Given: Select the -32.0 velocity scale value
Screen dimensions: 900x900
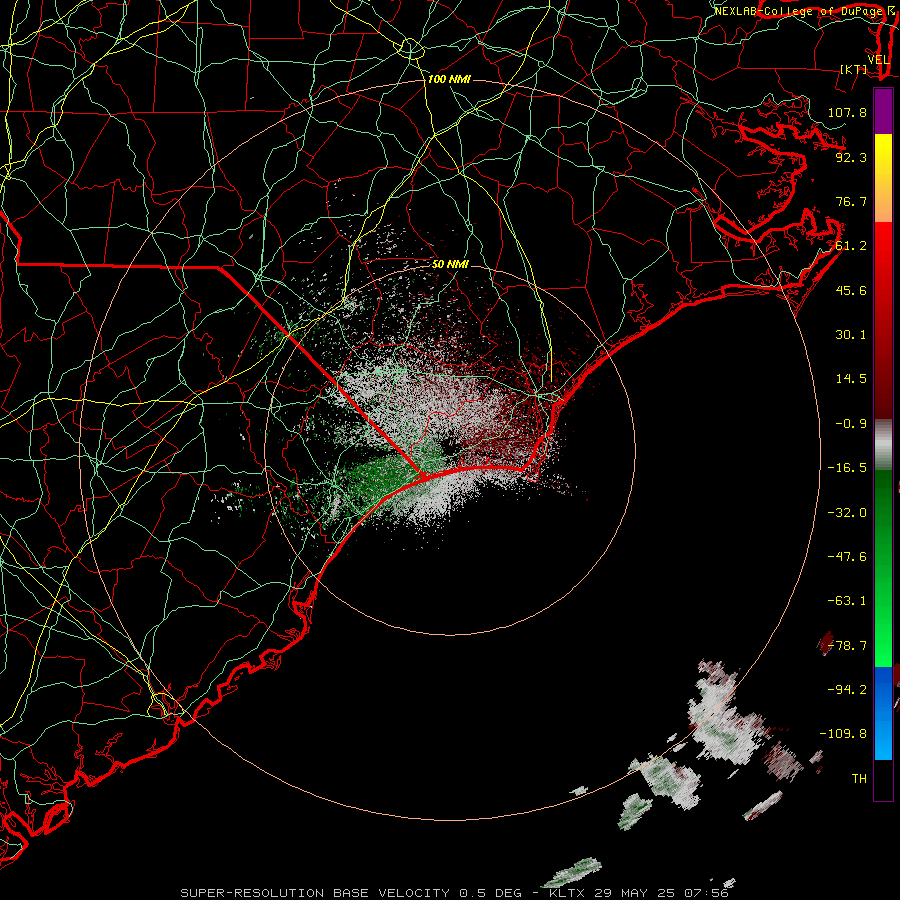Looking at the screenshot, I should pos(847,513).
